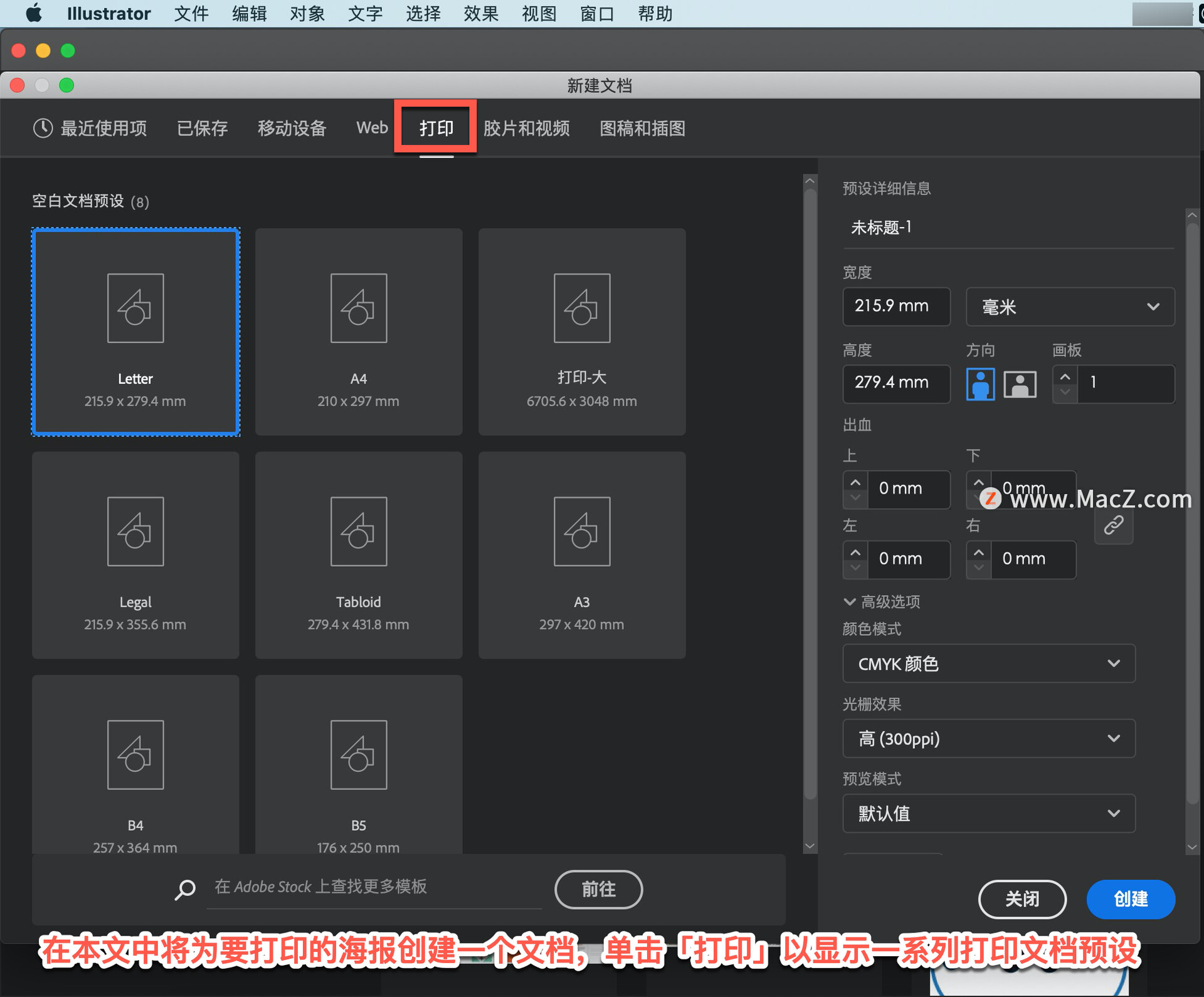Open the Apple menu icon
The width and height of the screenshot is (1204, 997).
pos(34,13)
